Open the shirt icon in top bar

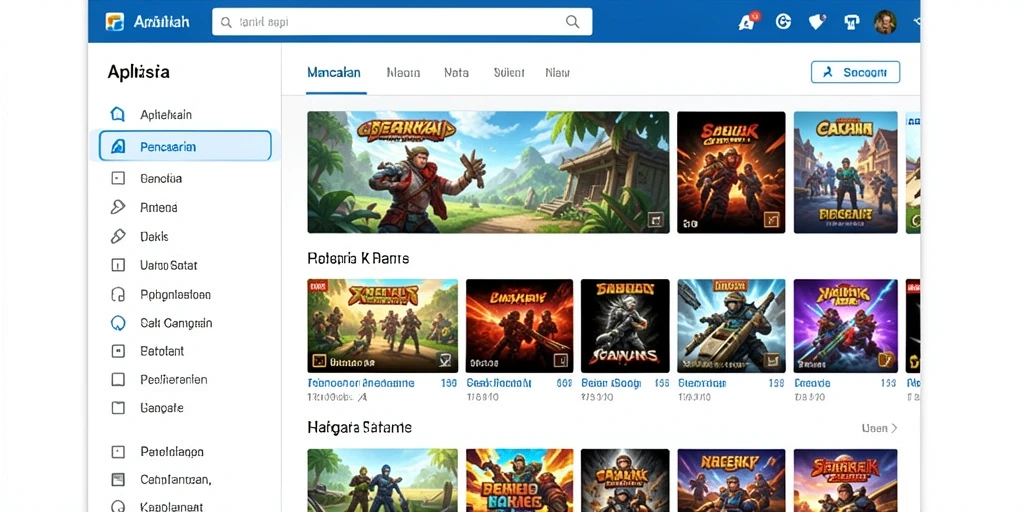[x=852, y=22]
